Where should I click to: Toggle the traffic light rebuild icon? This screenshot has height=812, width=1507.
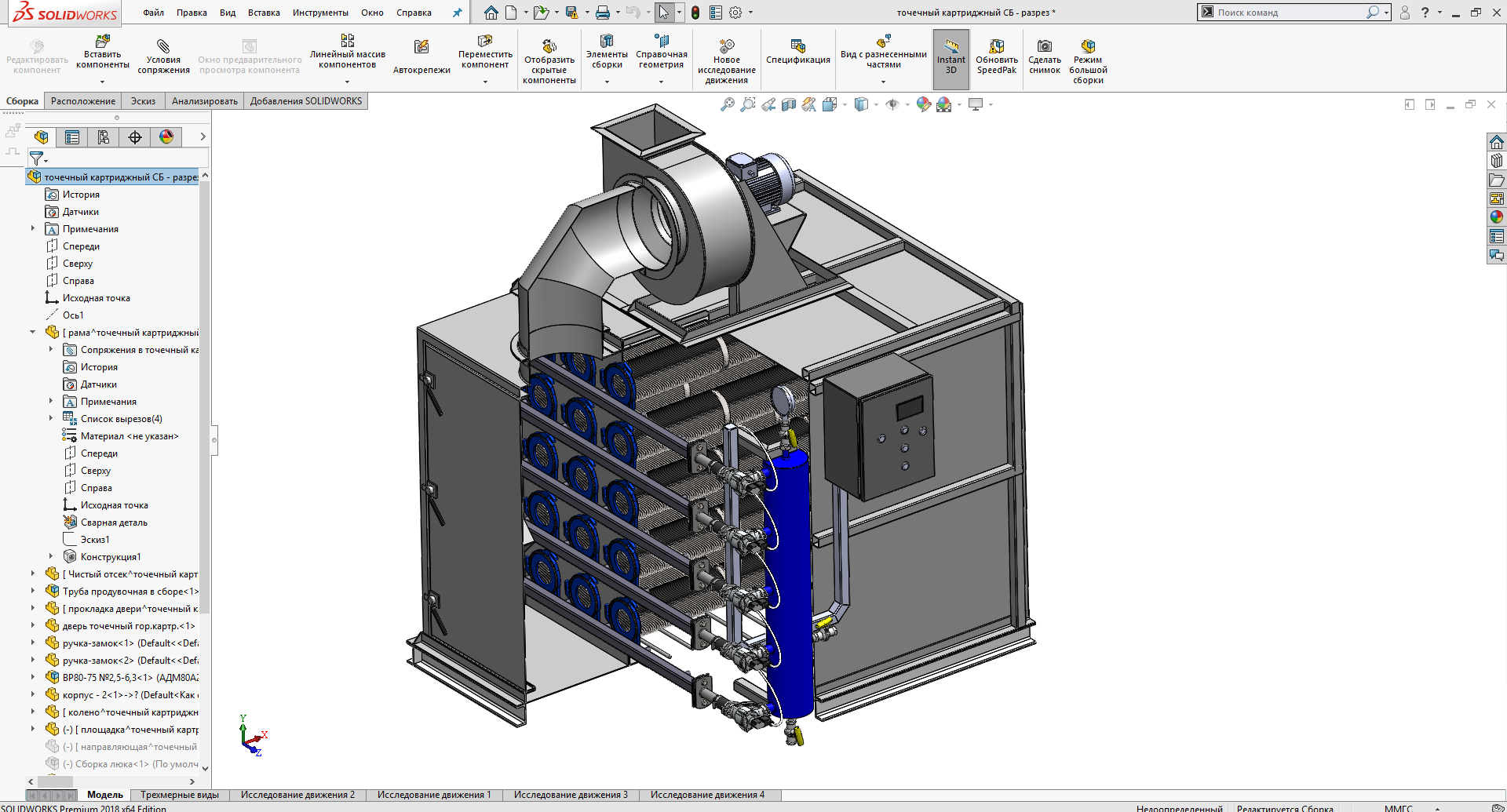tap(695, 13)
